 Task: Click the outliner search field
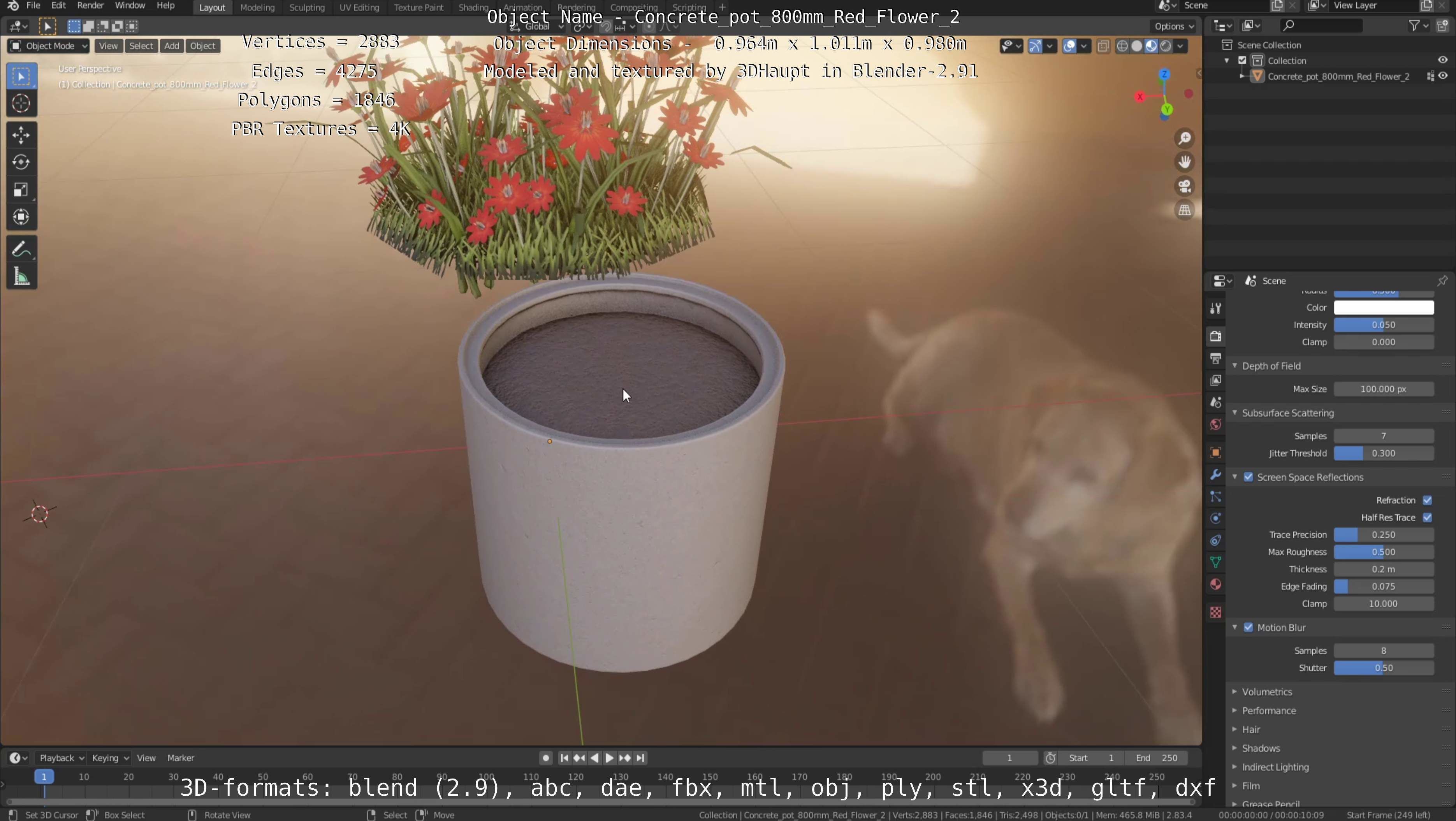click(1321, 25)
